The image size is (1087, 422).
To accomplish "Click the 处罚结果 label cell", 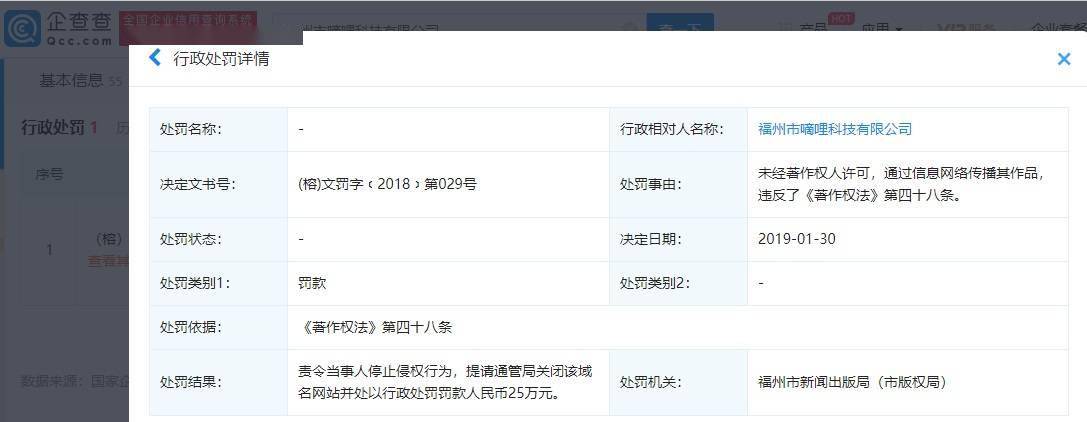I will [x=218, y=382].
